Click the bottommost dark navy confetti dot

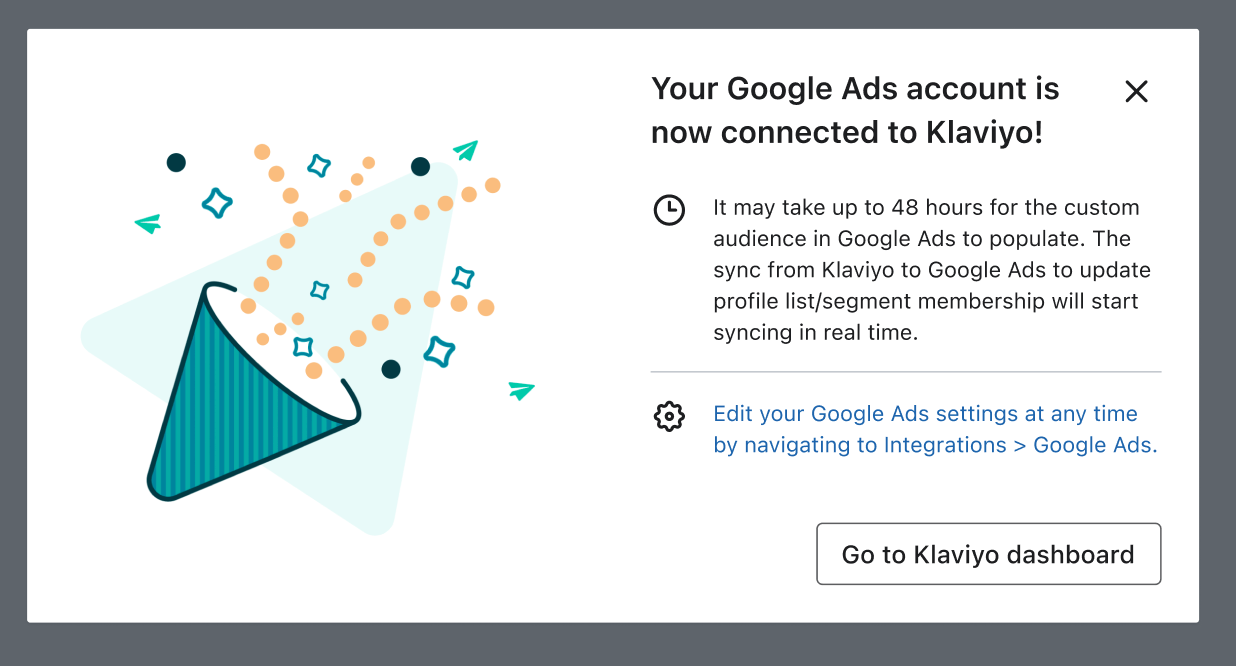tap(391, 370)
